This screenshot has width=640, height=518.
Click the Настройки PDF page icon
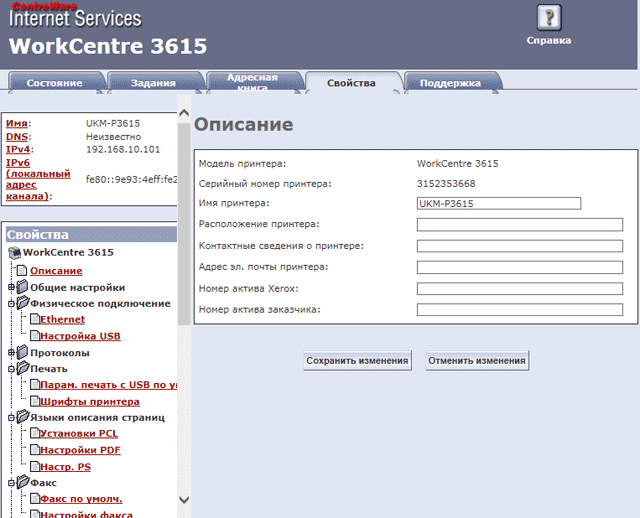point(35,450)
